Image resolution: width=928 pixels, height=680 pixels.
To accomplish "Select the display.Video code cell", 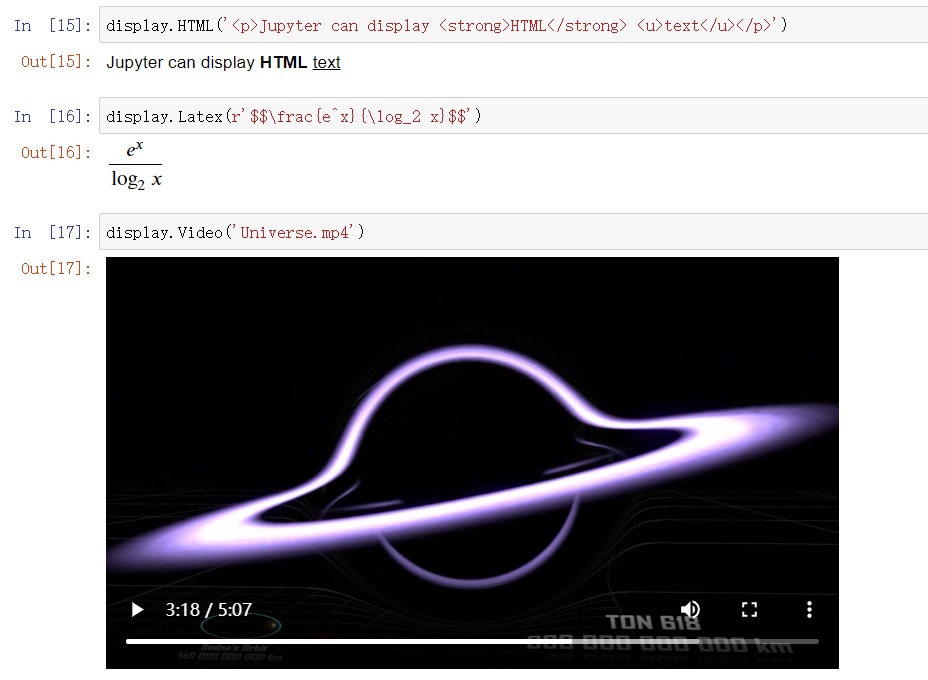I will pyautogui.click(x=513, y=232).
